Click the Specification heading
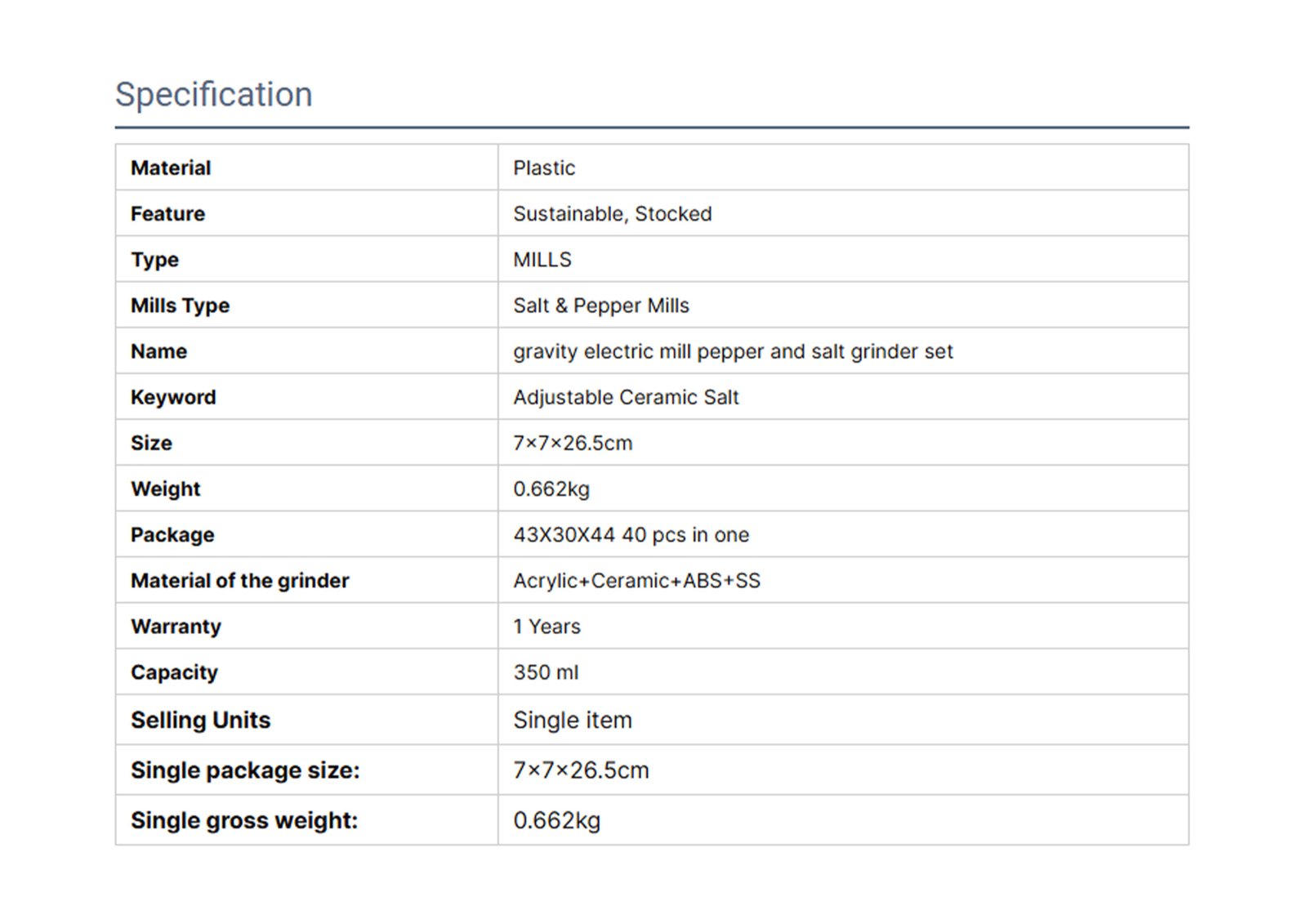Viewport: 1307px width, 924px height. click(213, 95)
